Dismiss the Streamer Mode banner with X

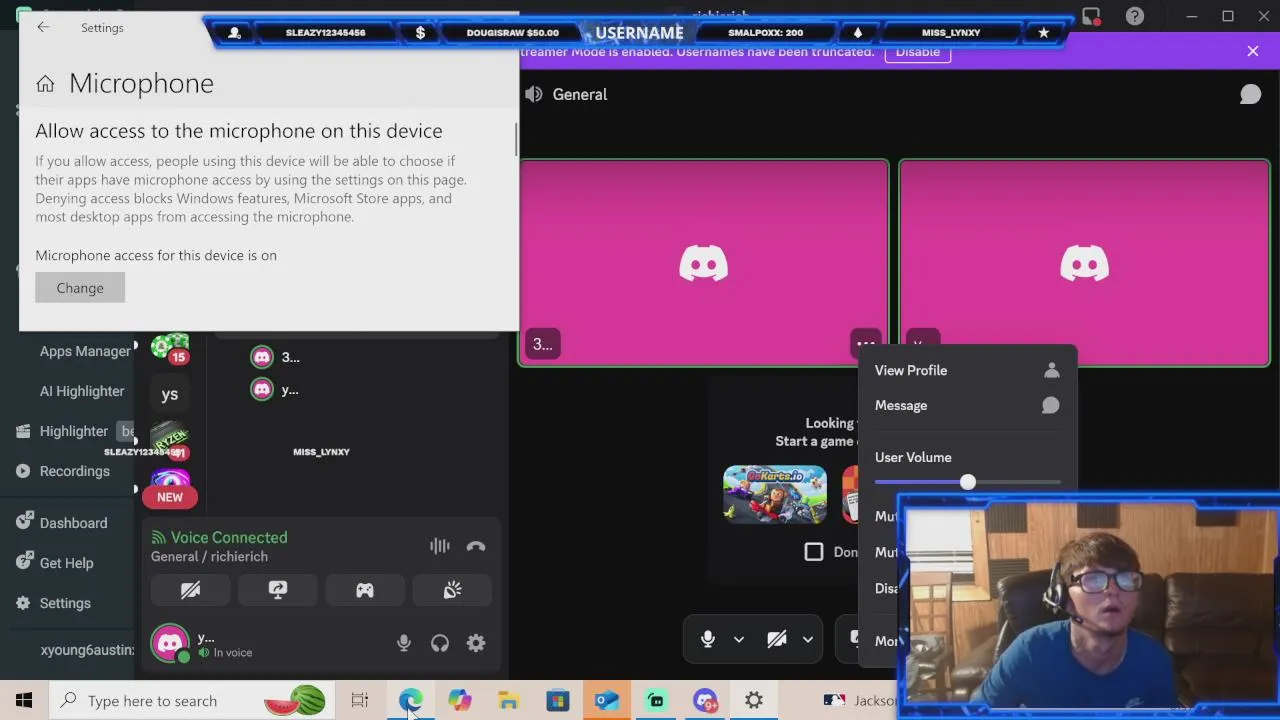1253,51
